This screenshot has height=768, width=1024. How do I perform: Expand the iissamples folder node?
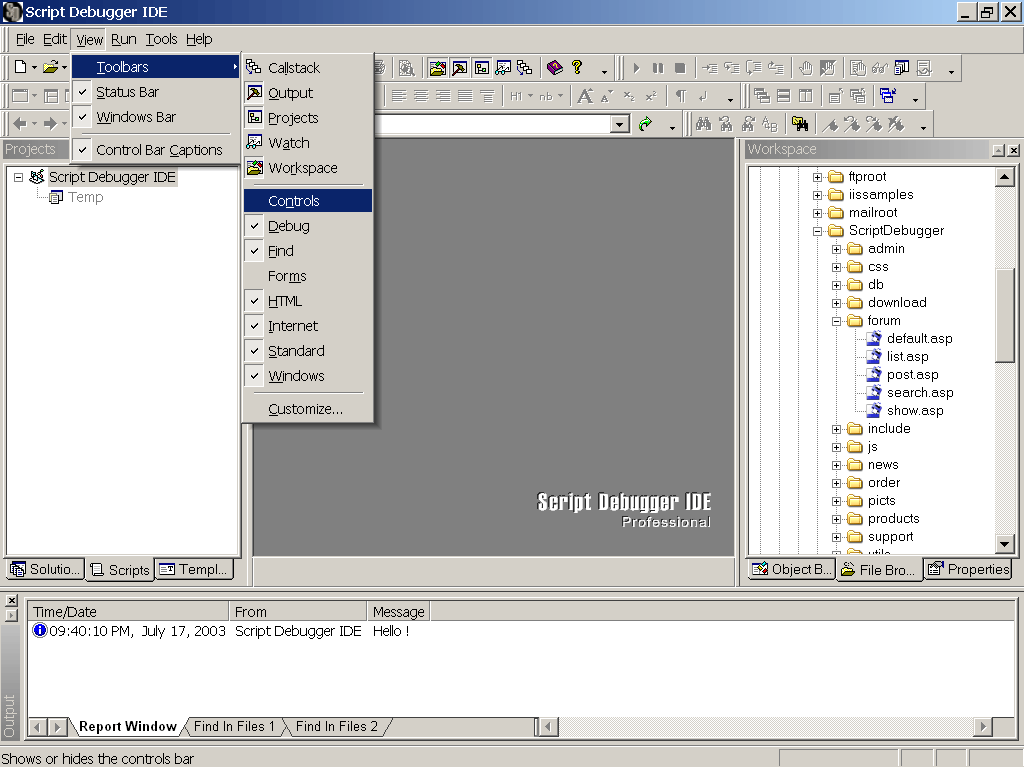[817, 195]
